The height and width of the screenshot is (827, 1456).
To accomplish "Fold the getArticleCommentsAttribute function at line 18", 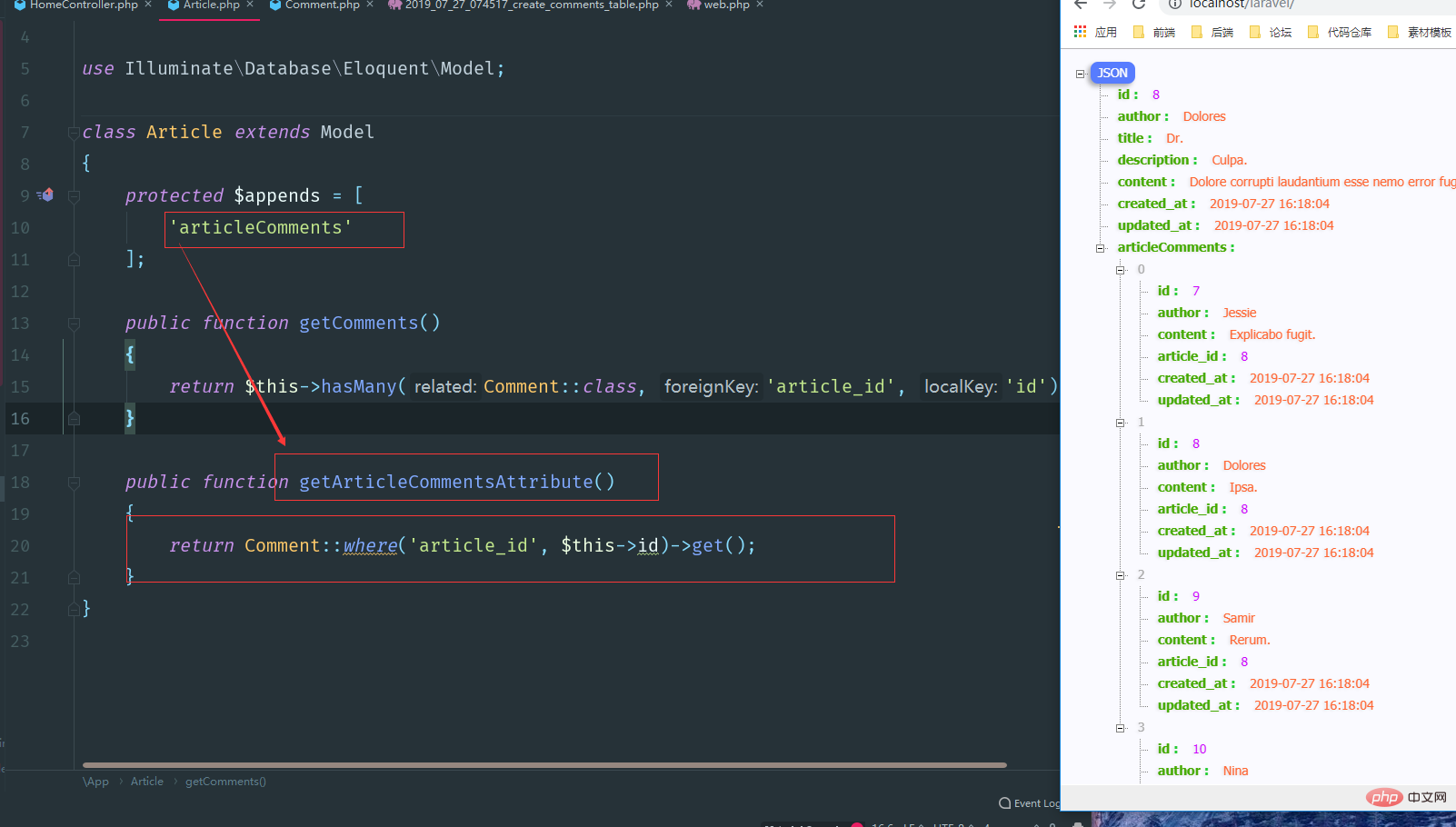I will tap(74, 483).
